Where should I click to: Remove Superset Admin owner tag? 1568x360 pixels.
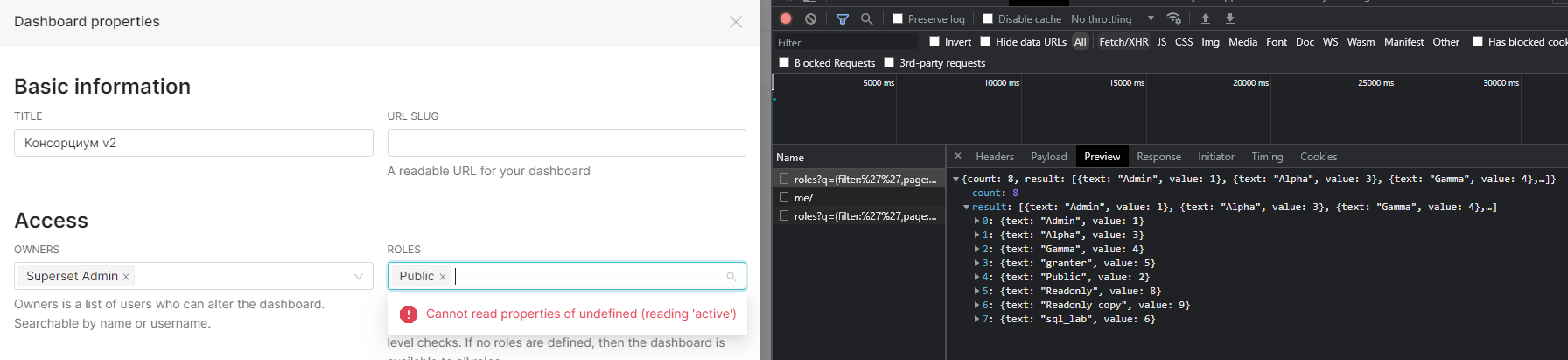pos(126,277)
